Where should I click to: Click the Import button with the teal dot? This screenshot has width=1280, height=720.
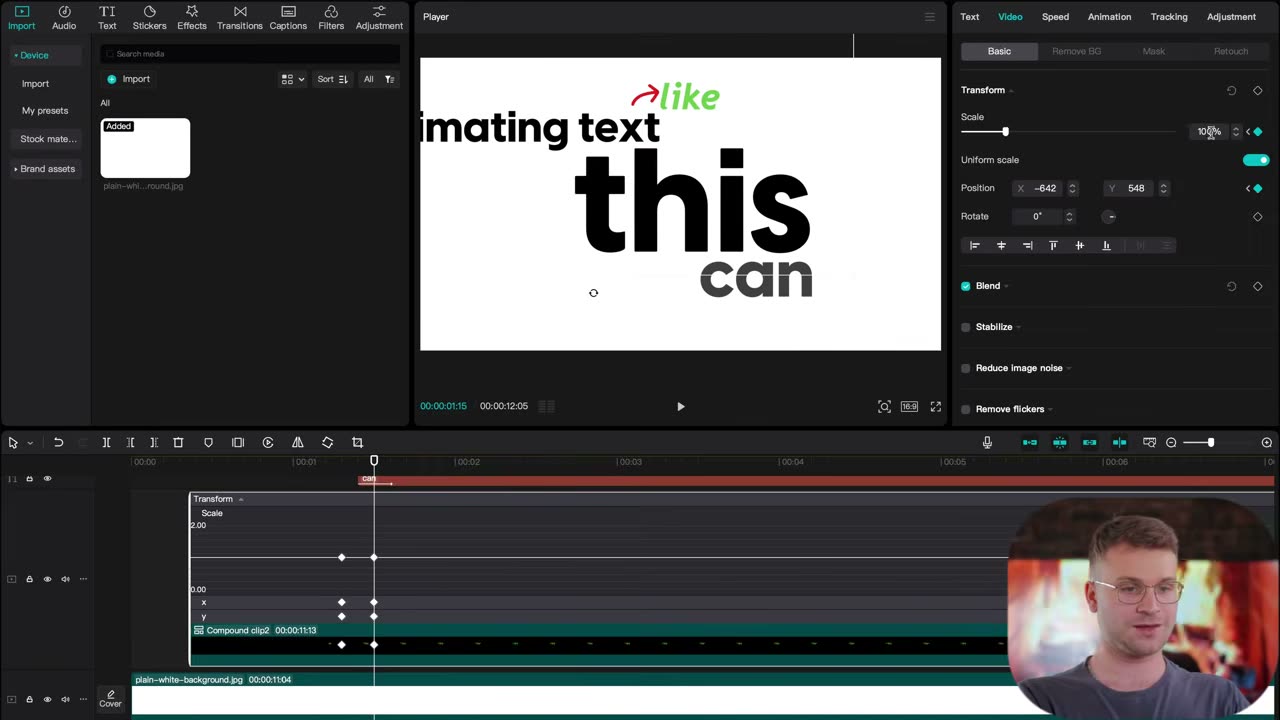tap(129, 79)
